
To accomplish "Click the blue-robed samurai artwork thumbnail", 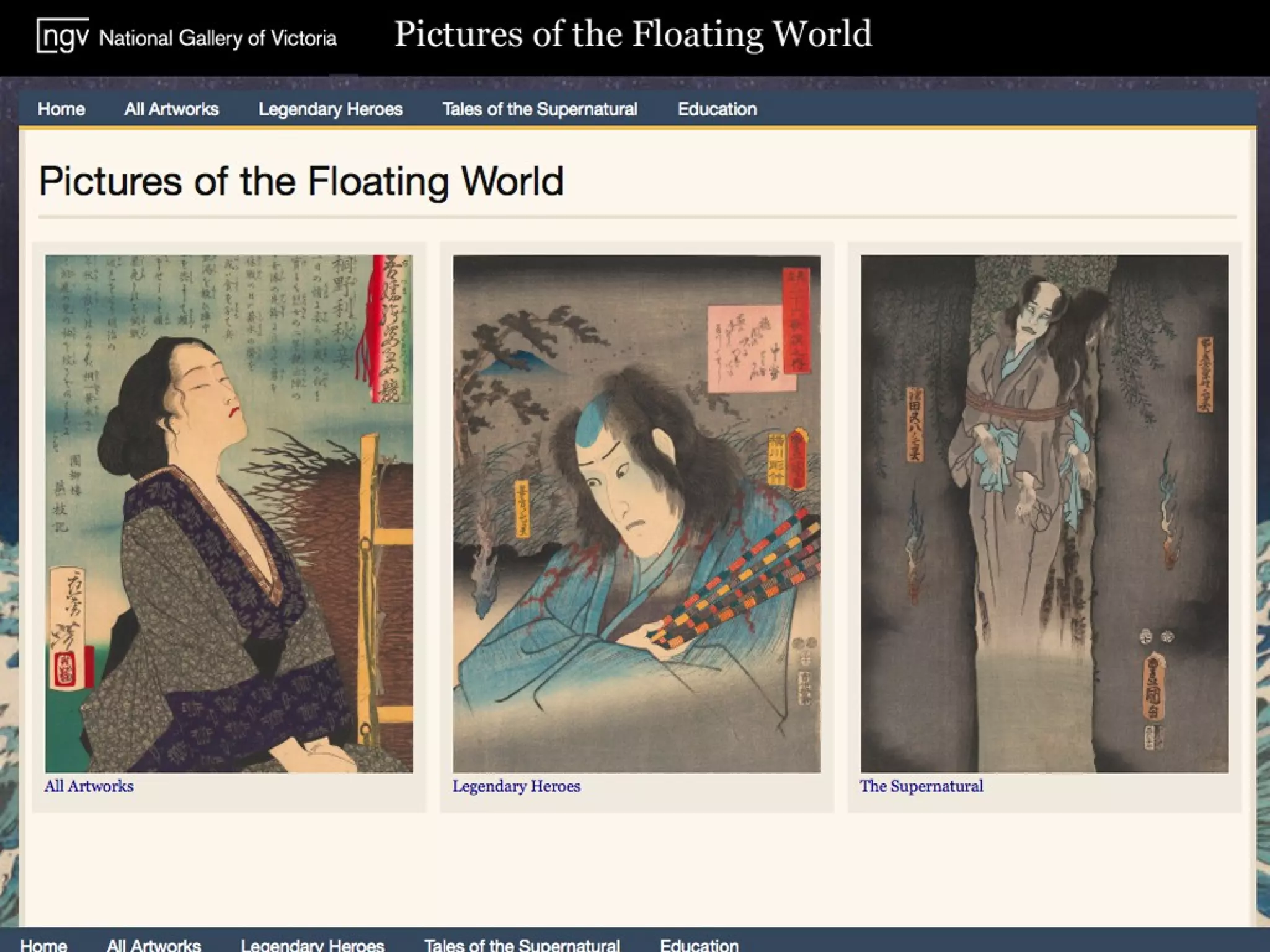I will (x=636, y=513).
